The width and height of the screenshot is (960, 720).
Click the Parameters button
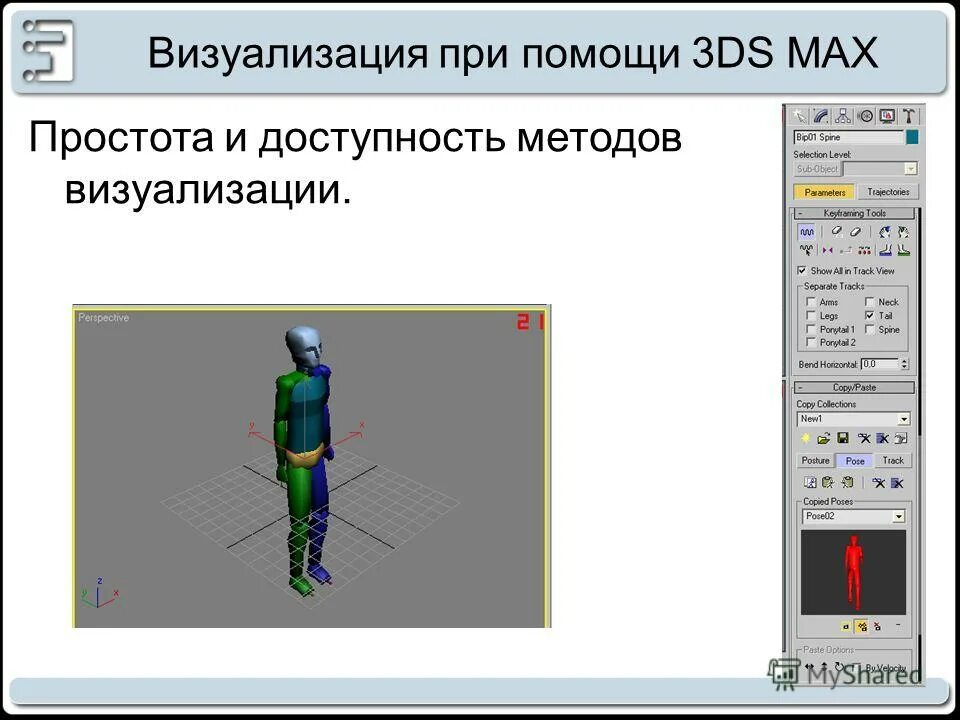coord(824,192)
